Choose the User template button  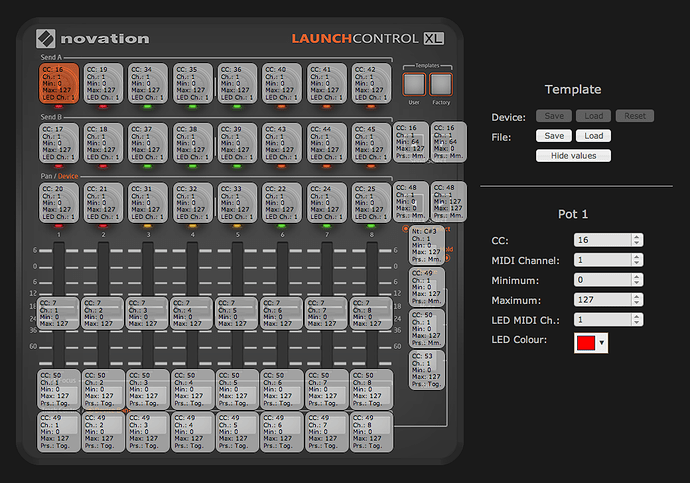[x=414, y=84]
